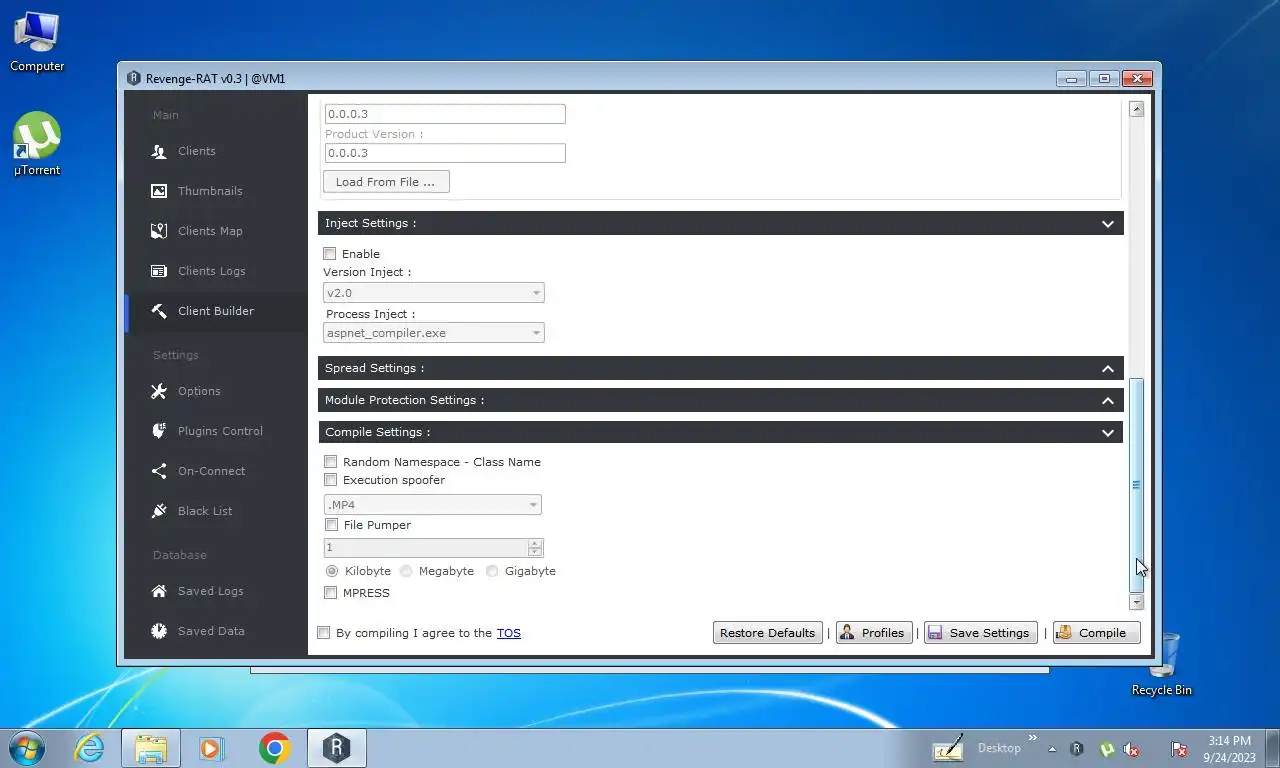
Task: Click the scrollbar up arrow
Action: tap(1136, 109)
